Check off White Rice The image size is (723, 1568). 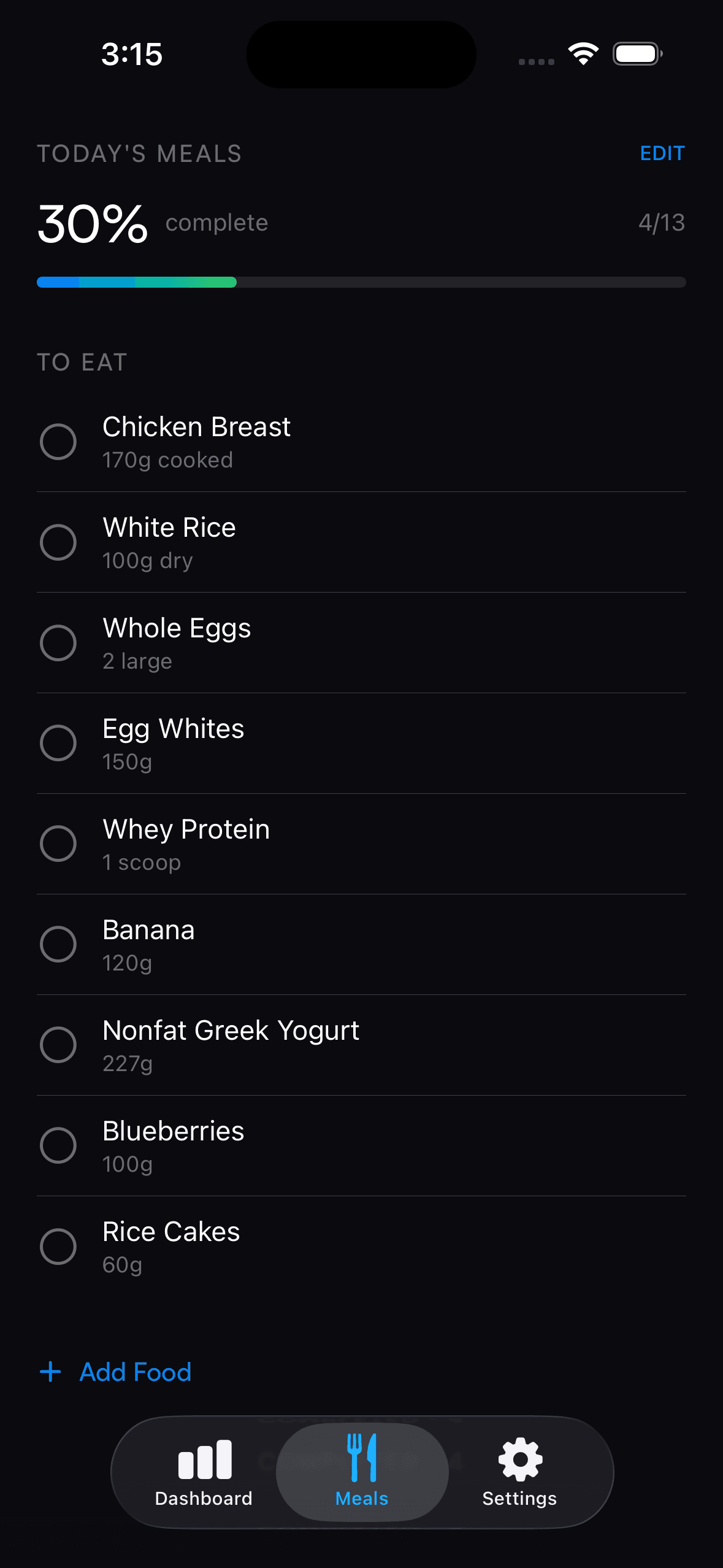coord(58,542)
